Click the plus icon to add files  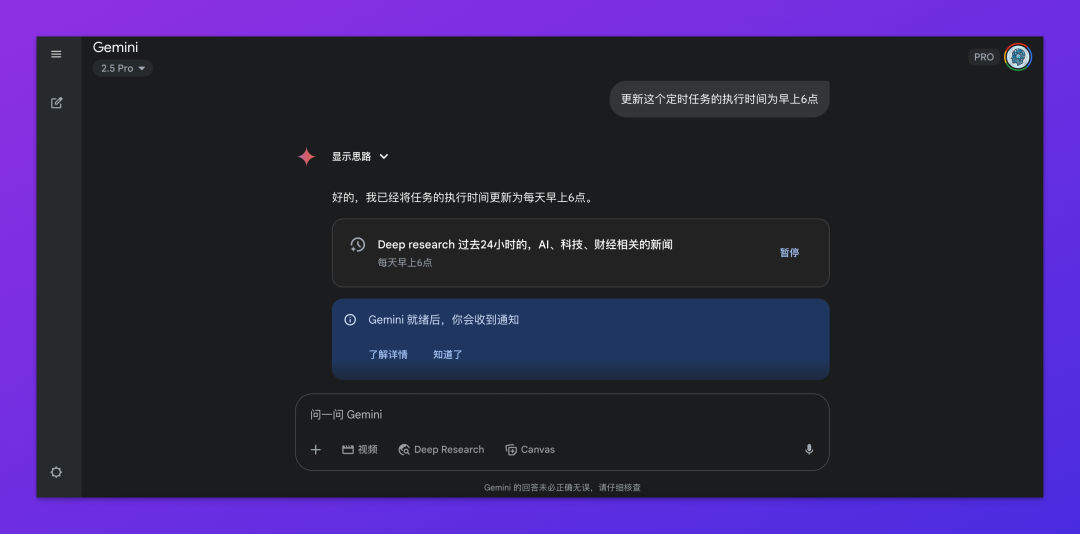(x=315, y=449)
